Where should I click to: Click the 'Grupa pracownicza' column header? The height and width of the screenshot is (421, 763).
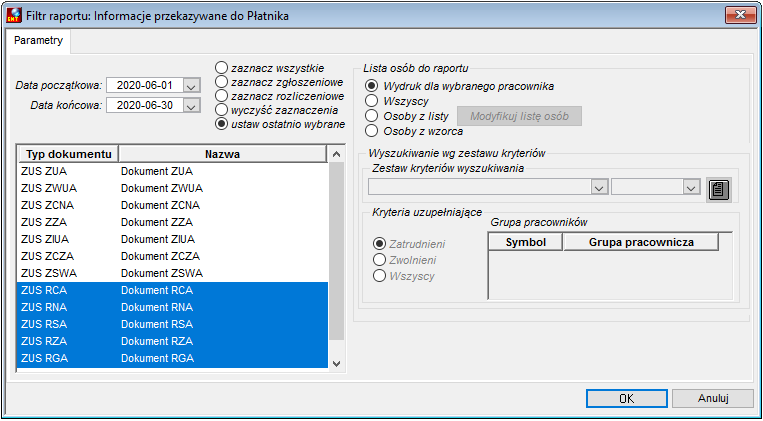[641, 242]
